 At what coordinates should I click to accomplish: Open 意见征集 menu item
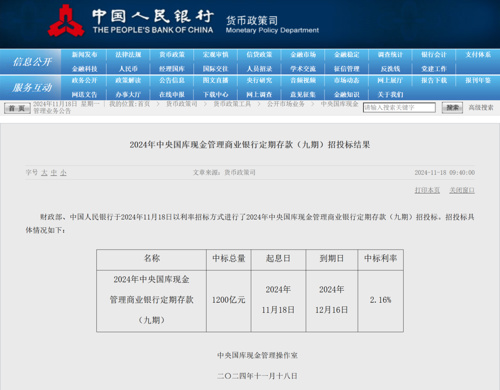(303, 94)
